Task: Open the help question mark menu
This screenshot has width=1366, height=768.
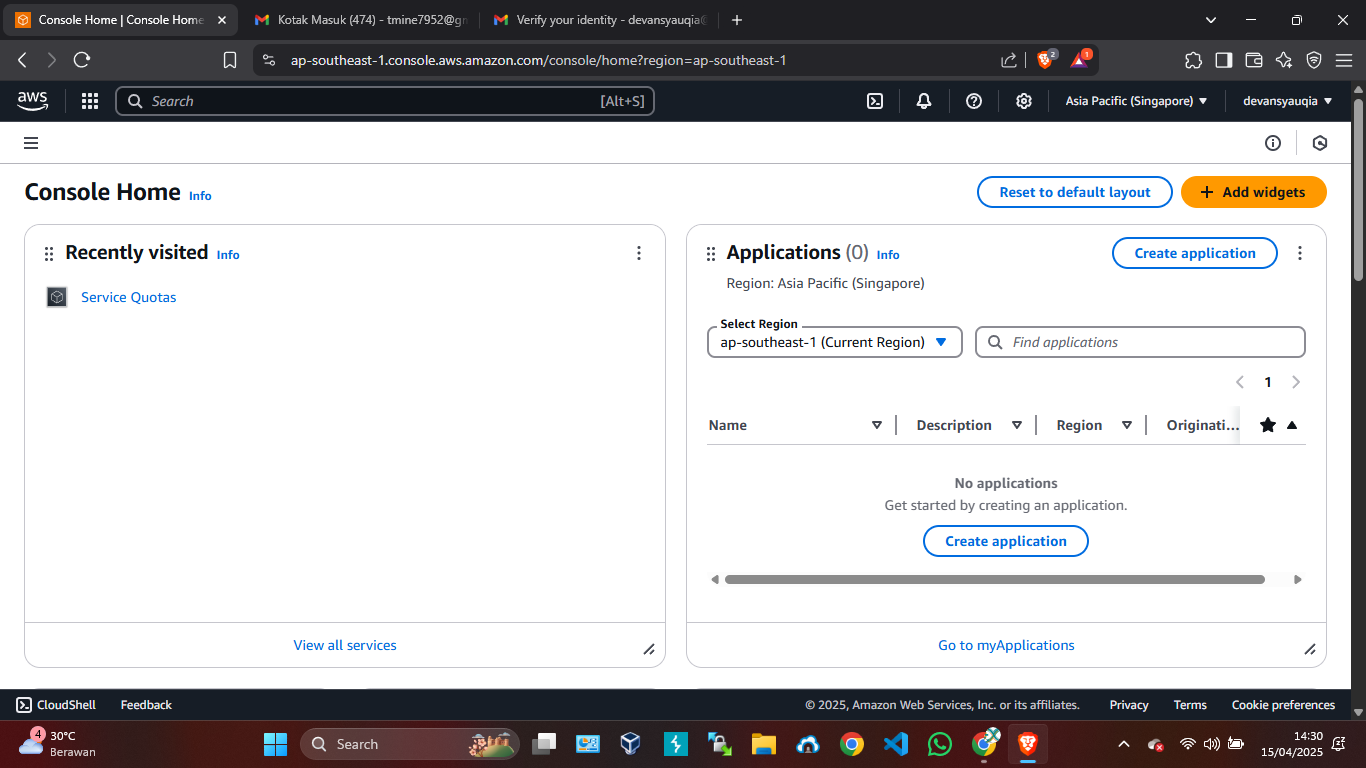Action: (974, 101)
